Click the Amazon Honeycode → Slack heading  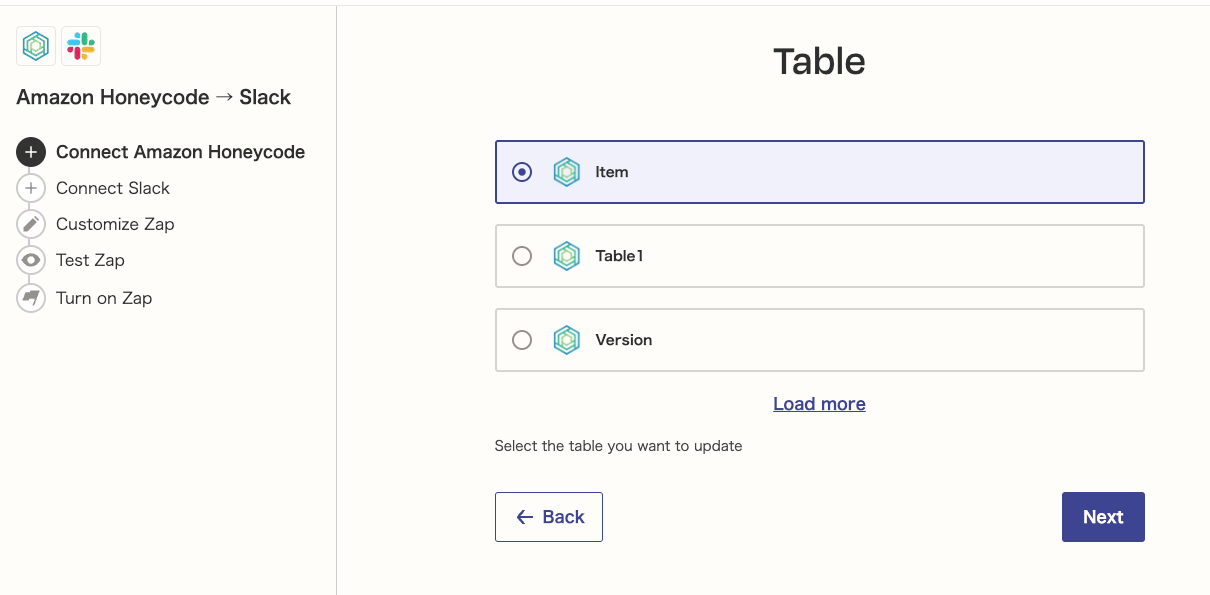coord(153,97)
